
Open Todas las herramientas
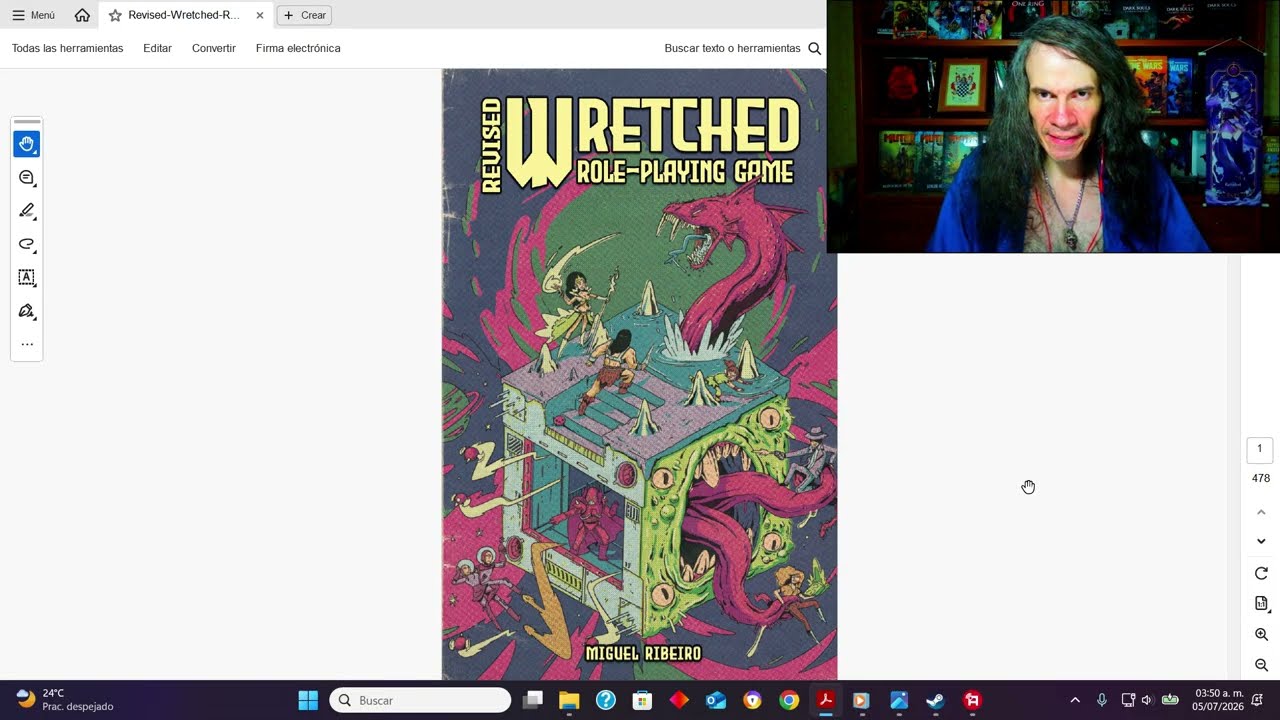[x=68, y=48]
